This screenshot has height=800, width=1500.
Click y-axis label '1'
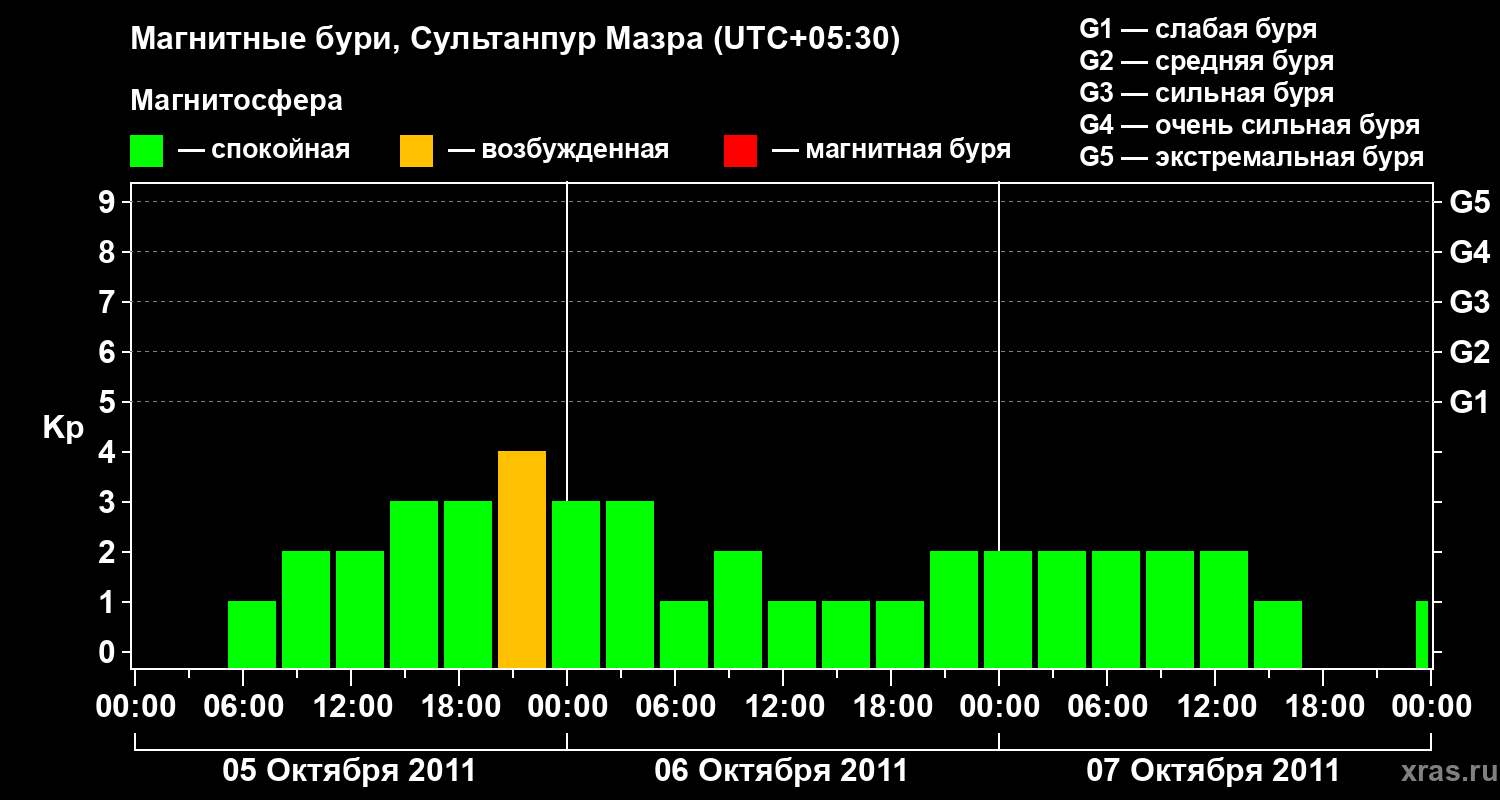pyautogui.click(x=109, y=602)
